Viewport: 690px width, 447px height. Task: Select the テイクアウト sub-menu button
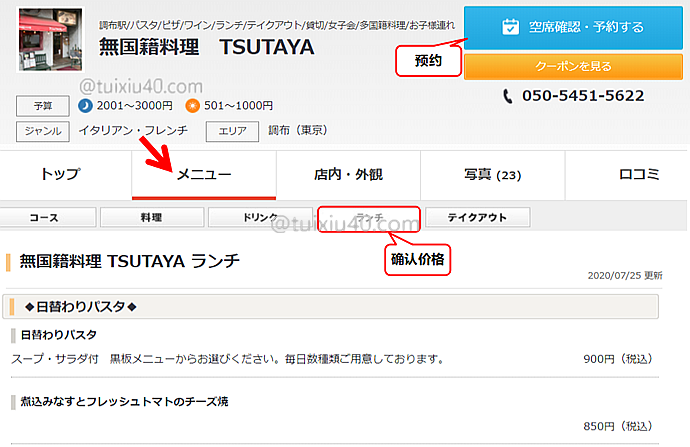point(477,217)
